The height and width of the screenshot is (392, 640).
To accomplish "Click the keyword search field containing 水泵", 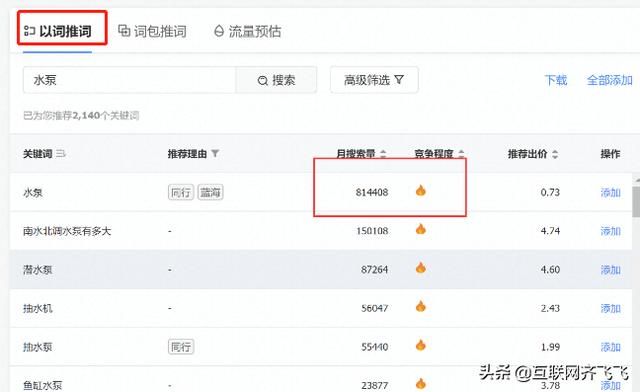I will tap(129, 80).
